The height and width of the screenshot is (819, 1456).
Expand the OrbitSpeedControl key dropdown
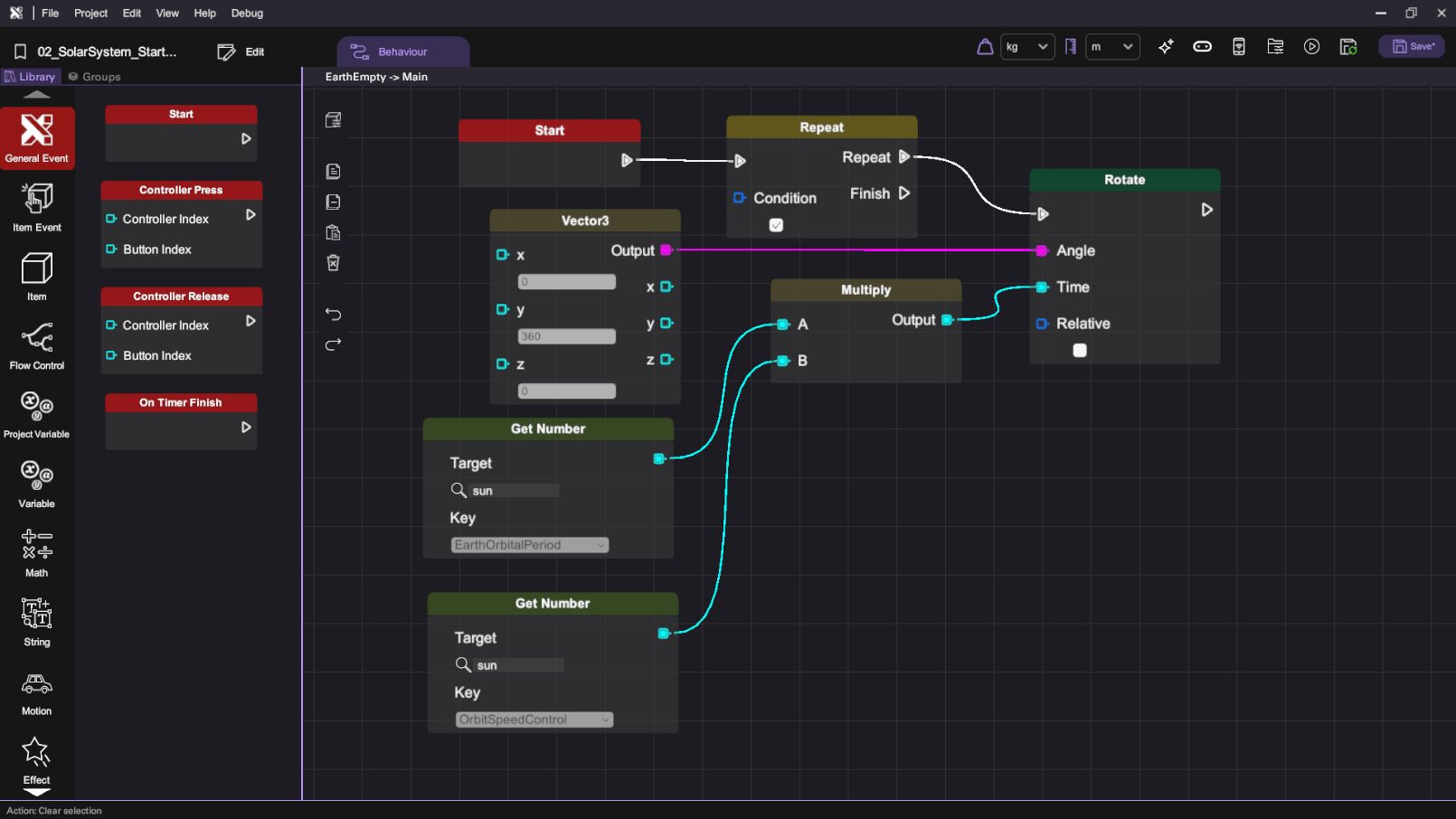point(534,720)
